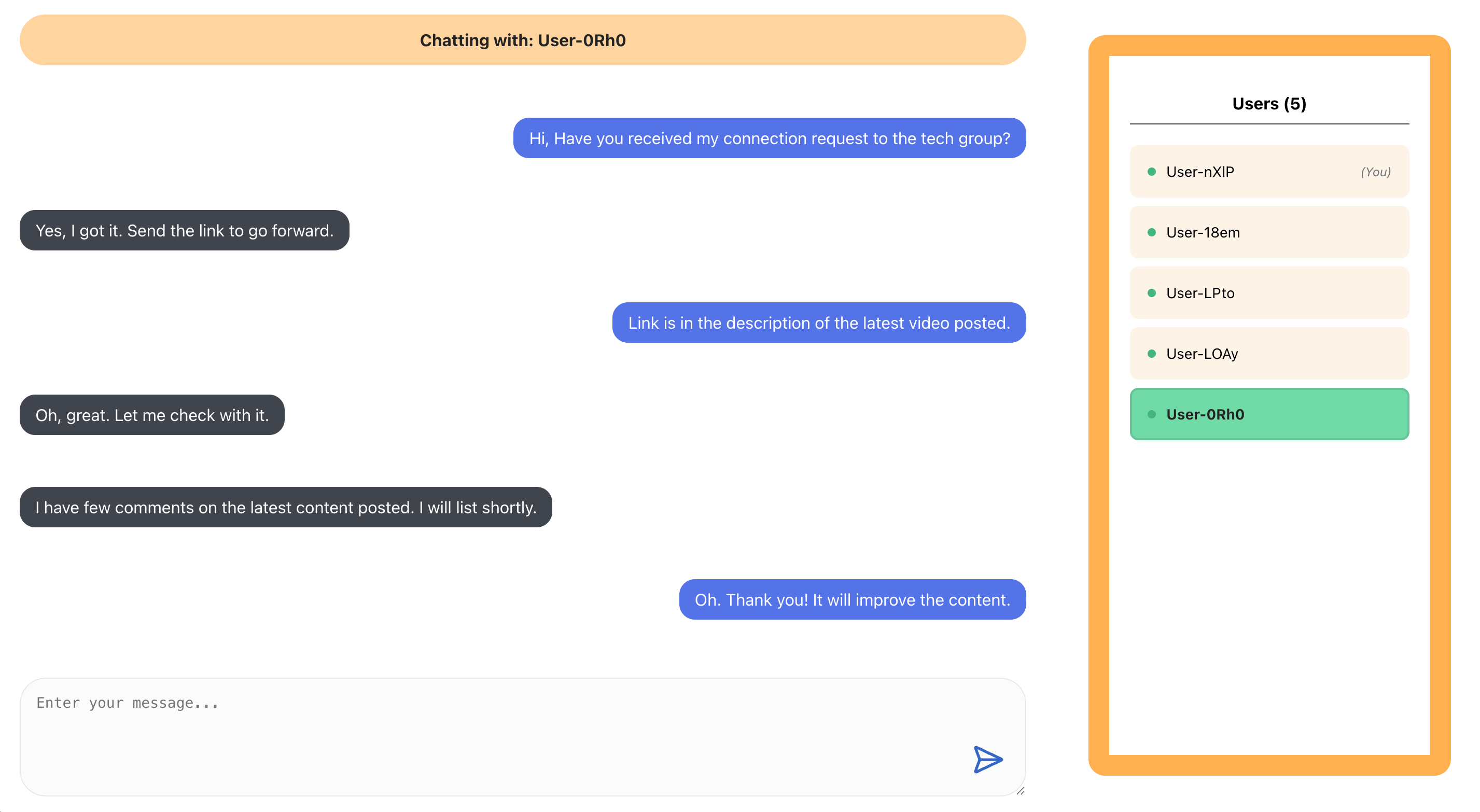The image size is (1480, 812).
Task: Click the Chatting with: User-0Rh0 header
Action: pyautogui.click(x=523, y=40)
